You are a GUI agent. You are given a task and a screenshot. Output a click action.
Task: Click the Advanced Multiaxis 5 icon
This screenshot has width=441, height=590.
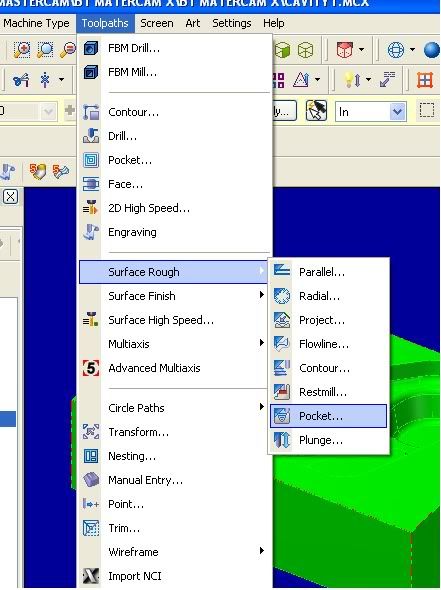click(91, 368)
